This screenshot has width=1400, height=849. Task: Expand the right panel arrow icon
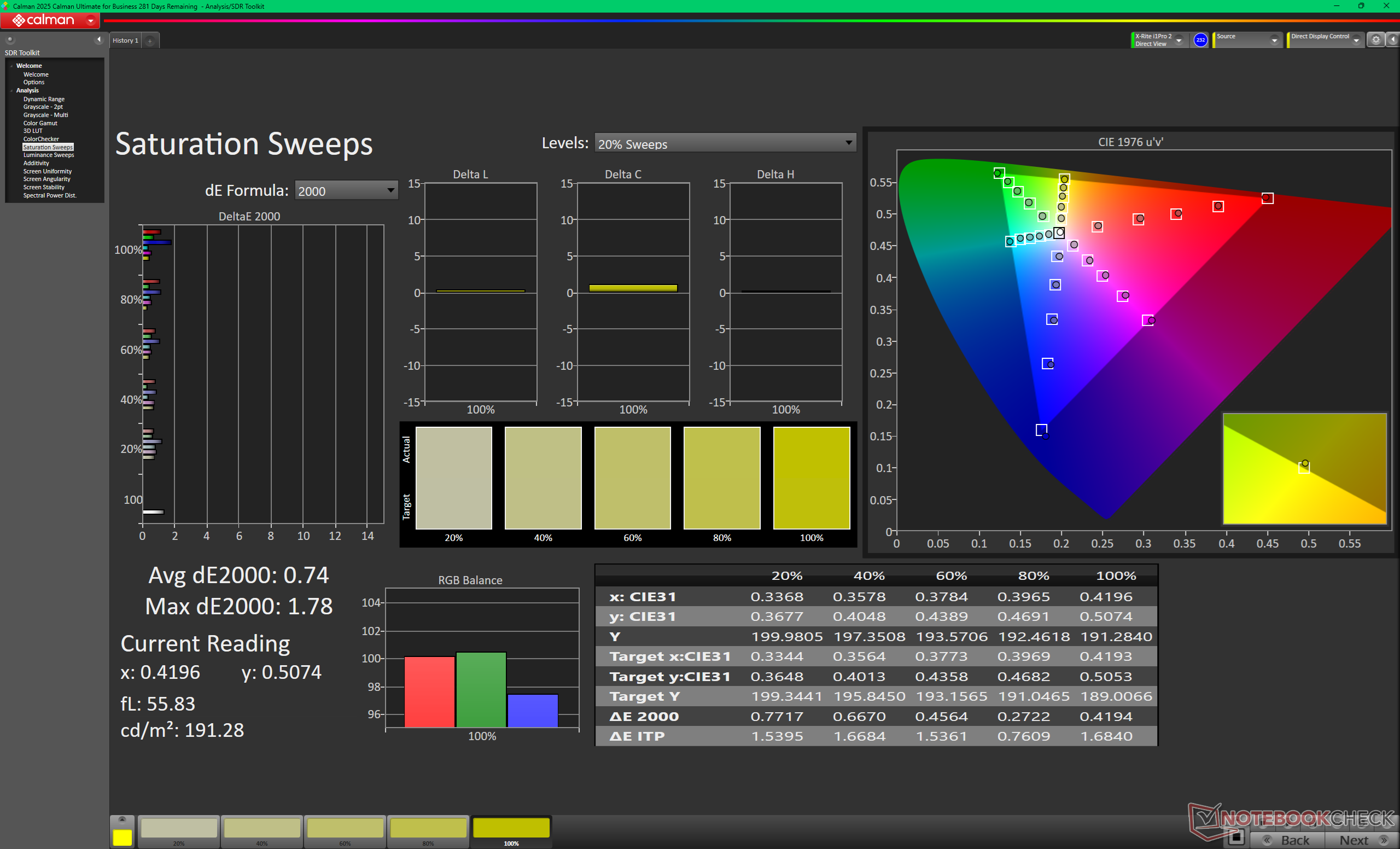pyautogui.click(x=1392, y=40)
